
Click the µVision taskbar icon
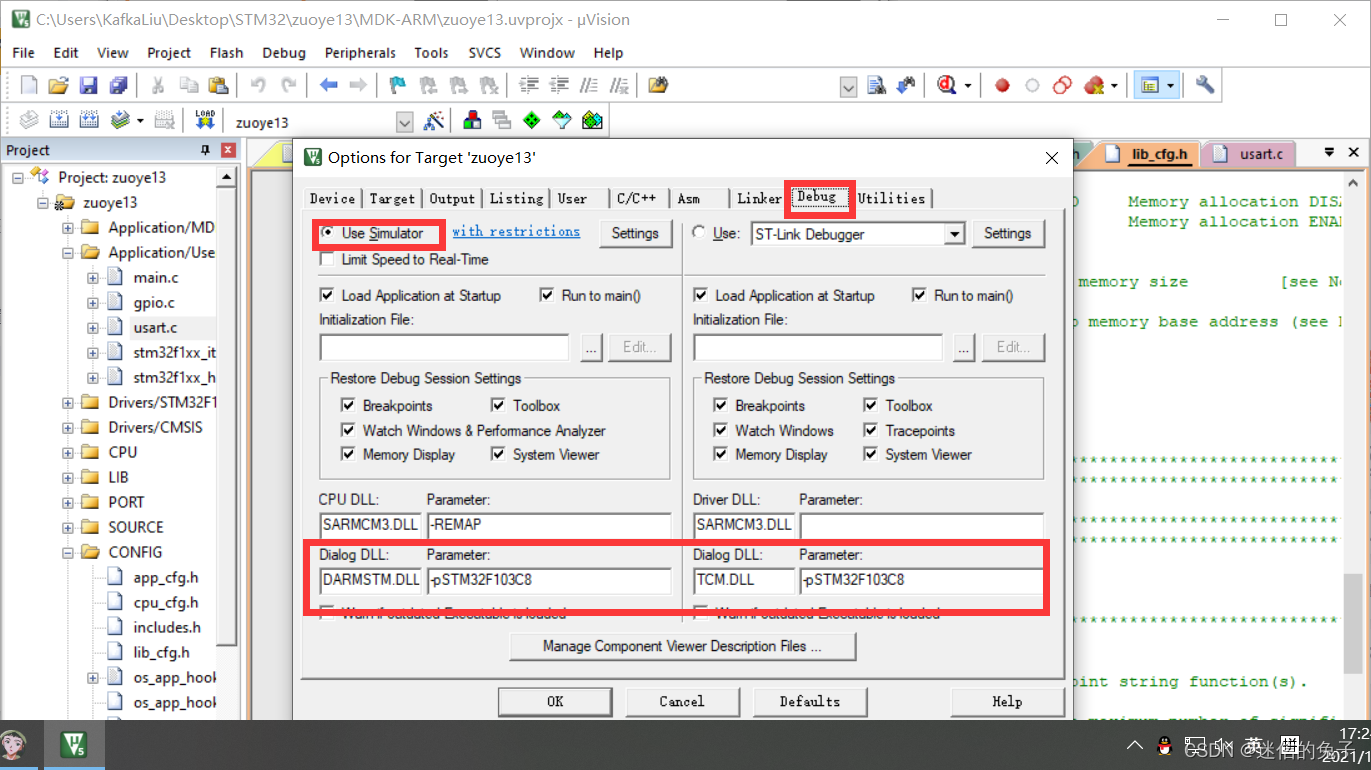pos(75,745)
